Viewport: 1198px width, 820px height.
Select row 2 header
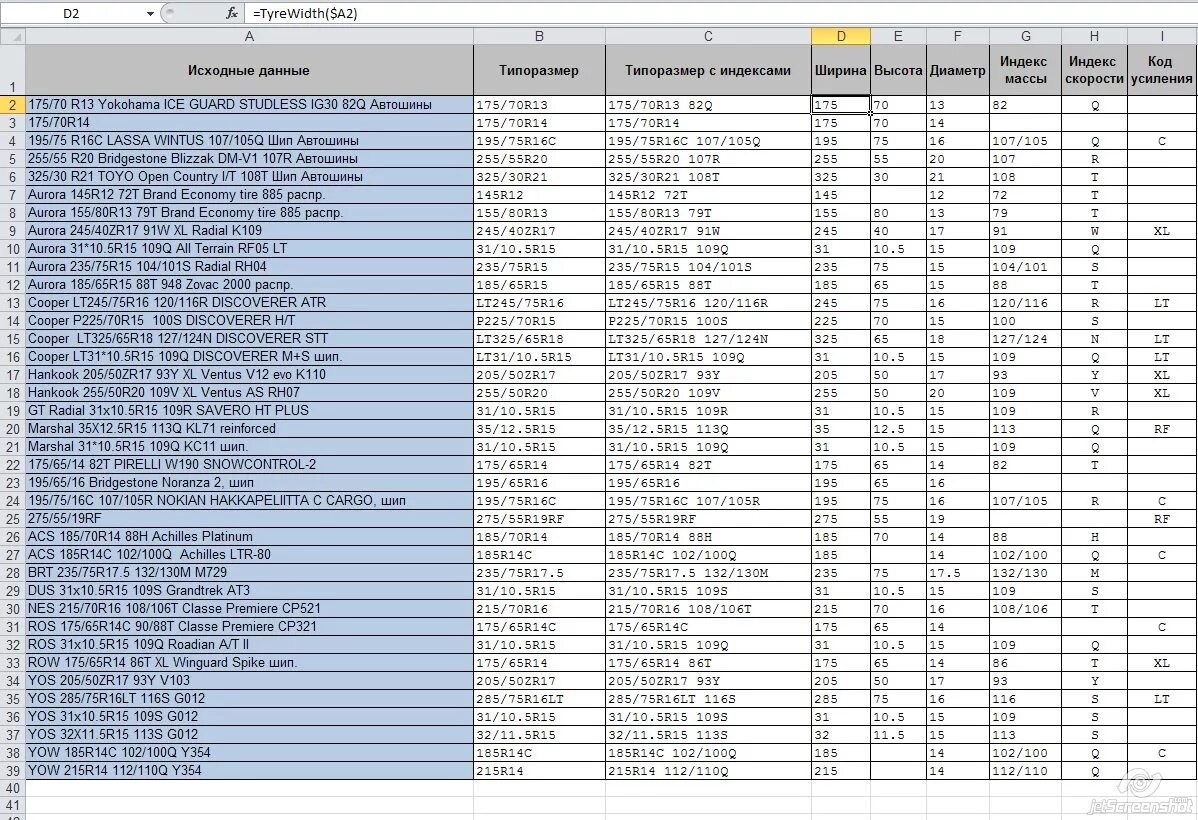point(13,105)
